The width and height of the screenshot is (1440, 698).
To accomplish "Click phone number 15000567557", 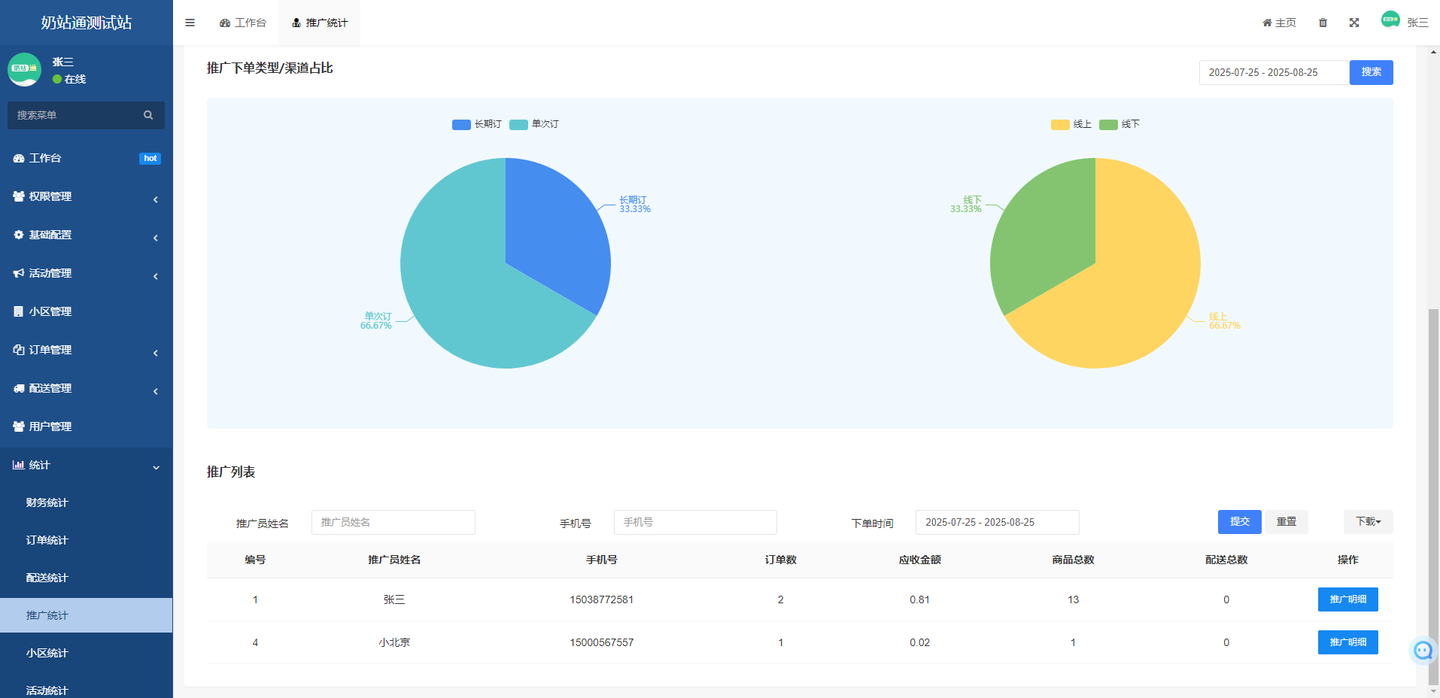I will tap(601, 642).
